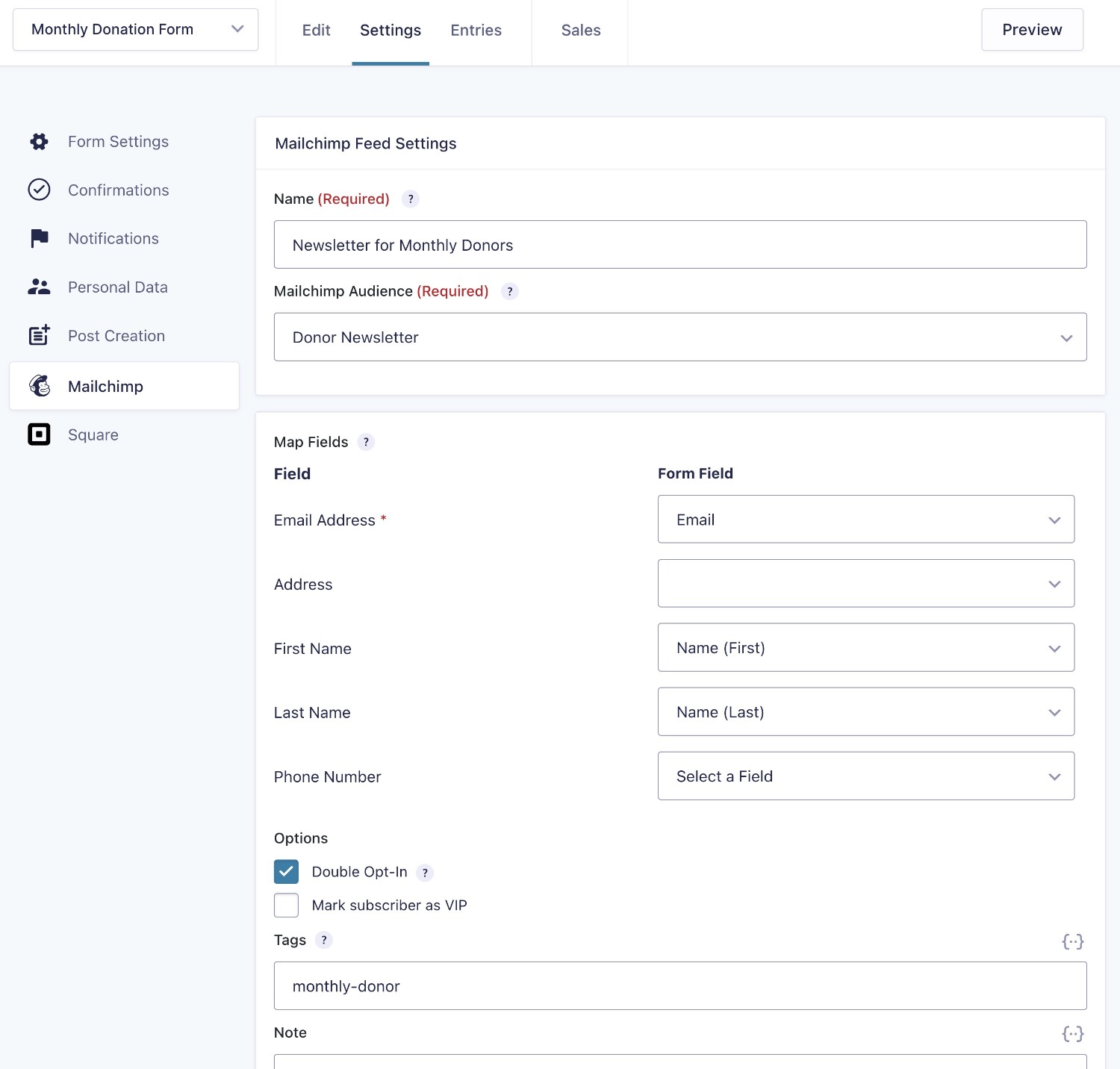Image resolution: width=1120 pixels, height=1069 pixels.
Task: Uncheck the Double Opt-In checkbox
Action: pos(286,872)
